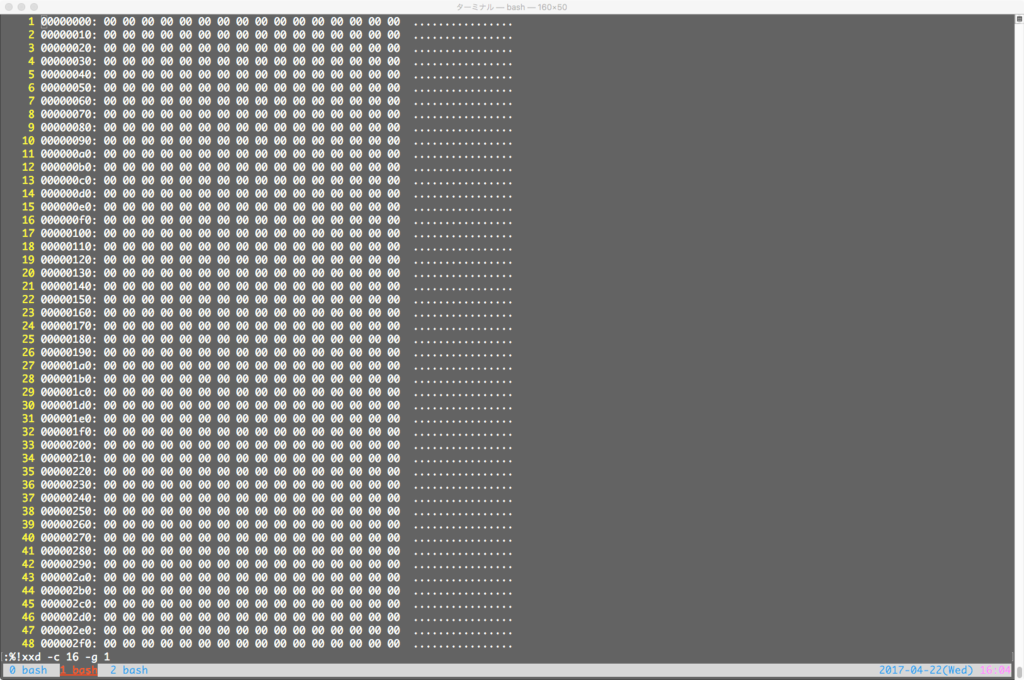
Task: Click offset 000000b0: on line 12
Action: point(69,167)
